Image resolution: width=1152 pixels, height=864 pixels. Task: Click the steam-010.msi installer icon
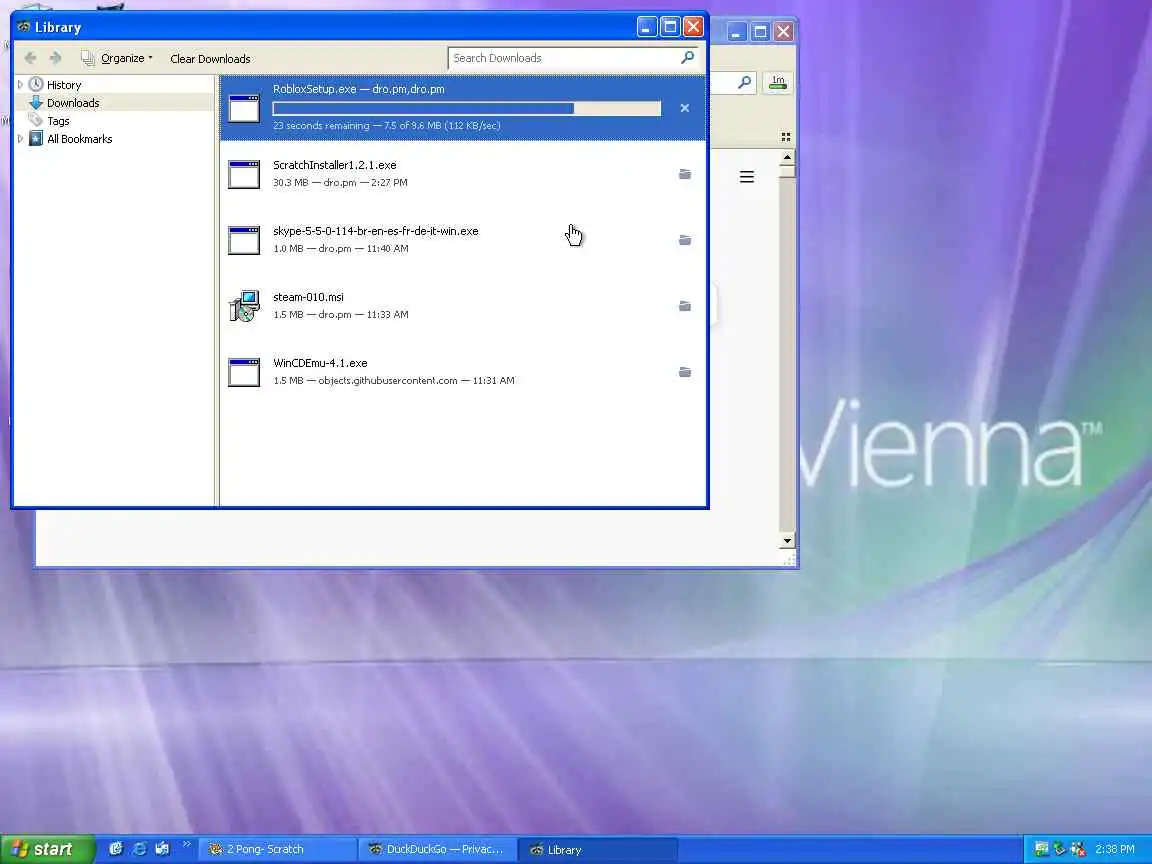tap(244, 306)
